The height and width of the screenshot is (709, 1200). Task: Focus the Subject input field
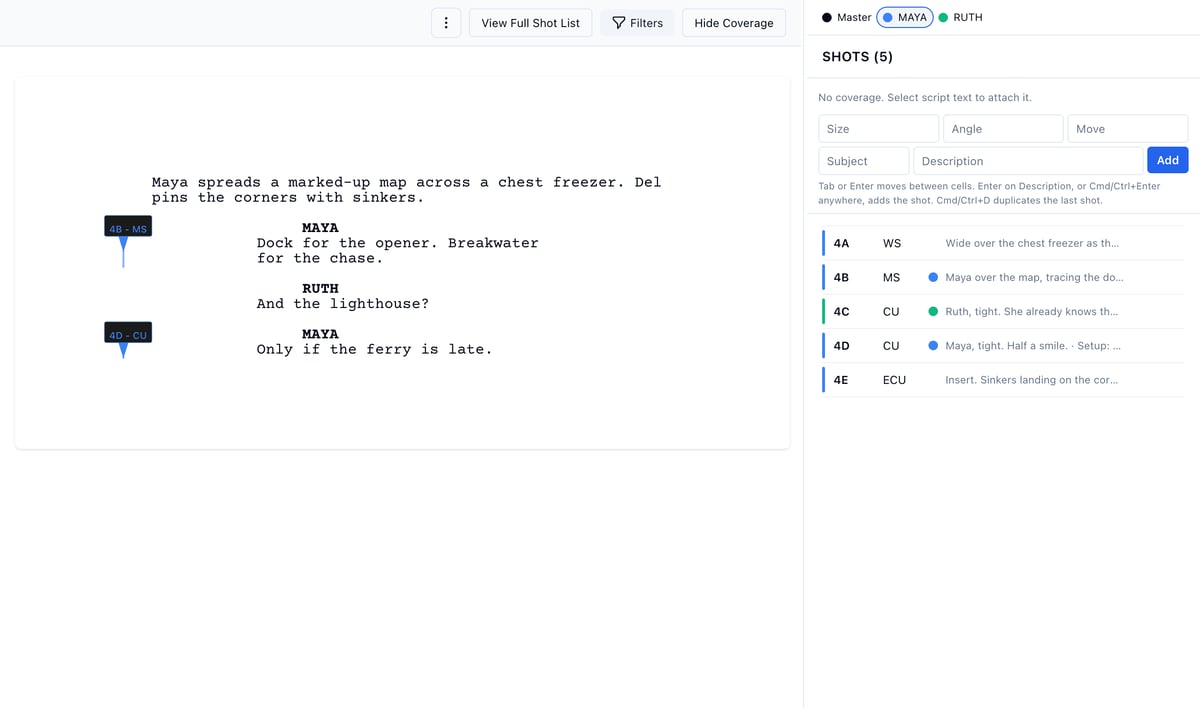(x=864, y=161)
